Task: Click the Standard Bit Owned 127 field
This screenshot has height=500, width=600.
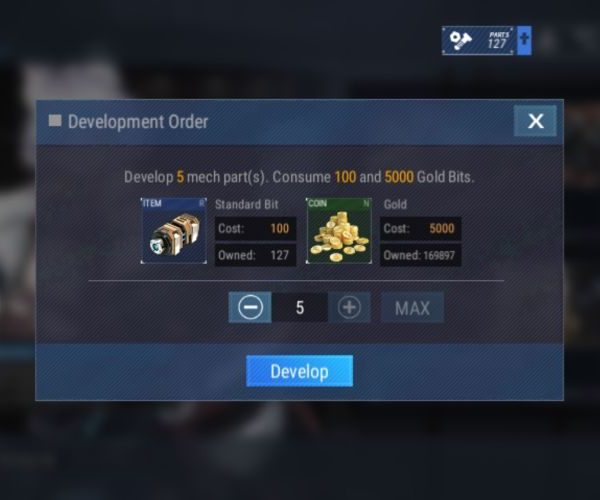Action: click(255, 255)
